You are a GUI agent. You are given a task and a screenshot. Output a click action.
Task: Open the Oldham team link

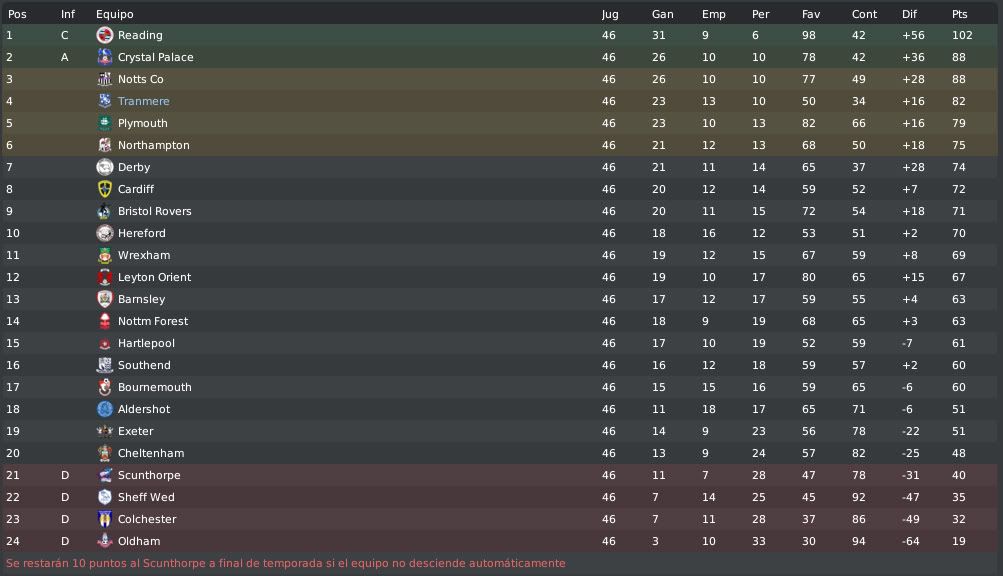point(139,541)
